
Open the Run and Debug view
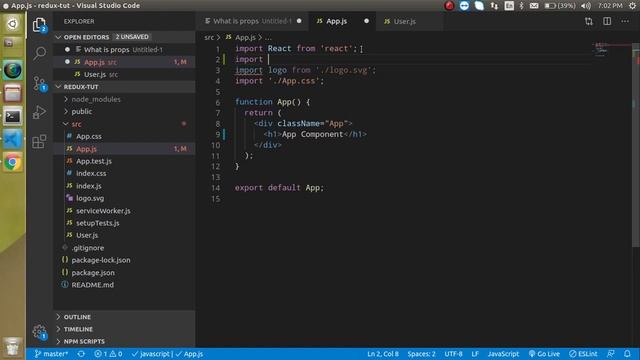point(39,112)
